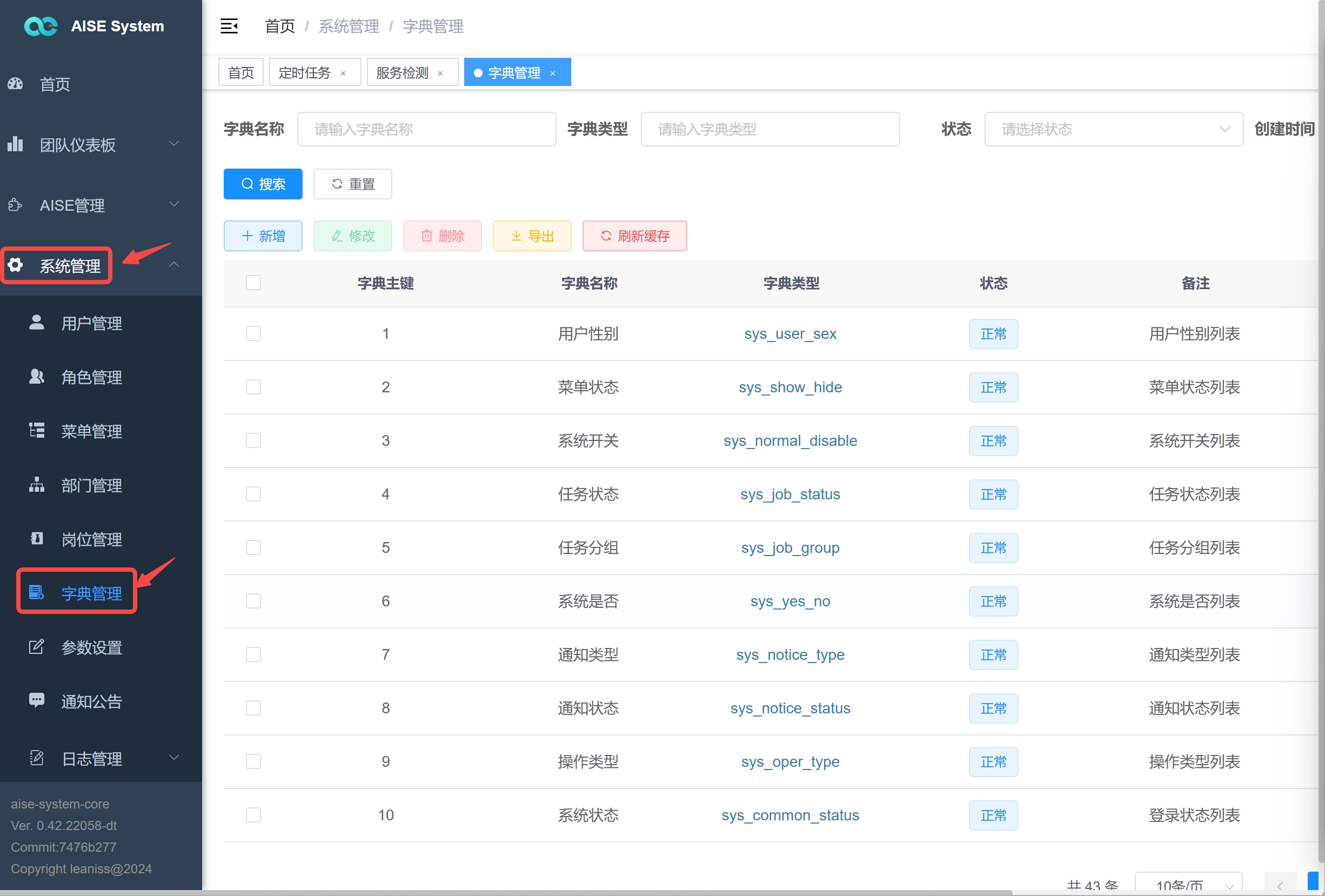
Task: Click the 菜单管理 tree list icon
Action: click(37, 431)
